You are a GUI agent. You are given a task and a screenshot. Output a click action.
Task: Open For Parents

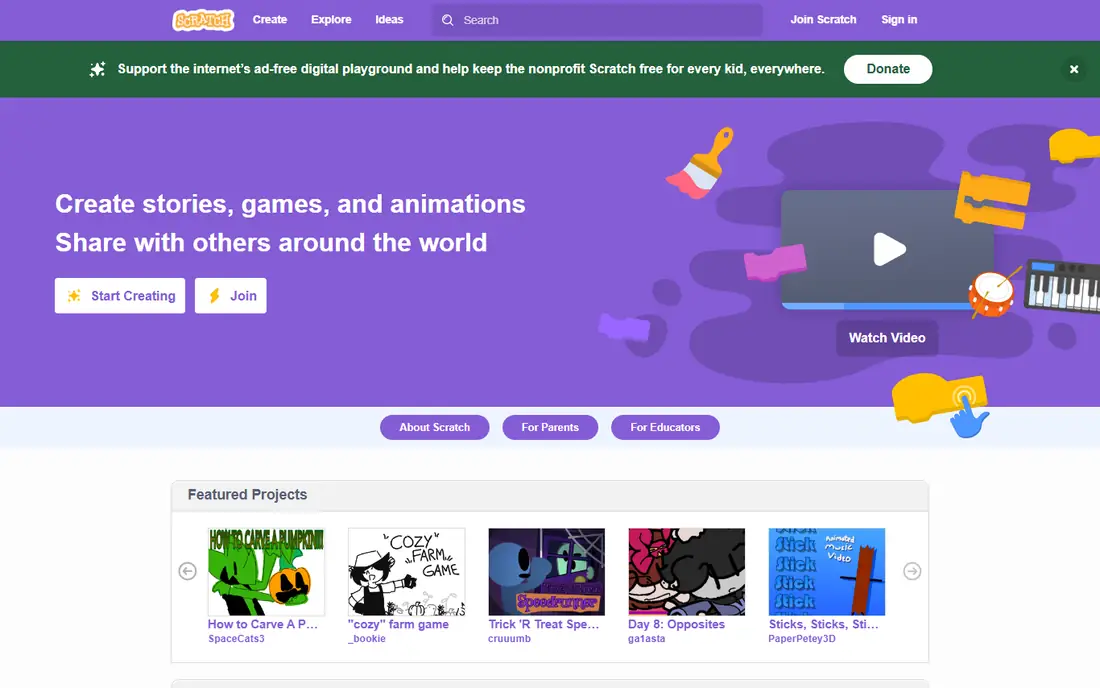click(x=550, y=427)
